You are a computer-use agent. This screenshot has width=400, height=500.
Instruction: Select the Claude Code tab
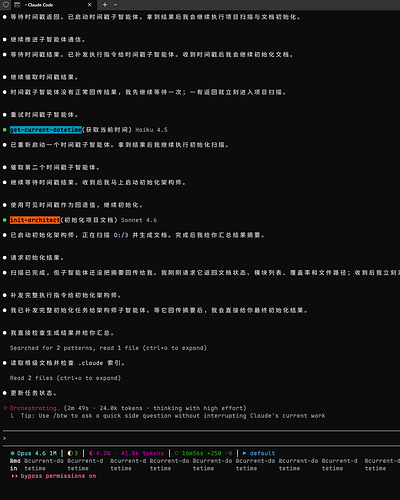pos(53,5)
